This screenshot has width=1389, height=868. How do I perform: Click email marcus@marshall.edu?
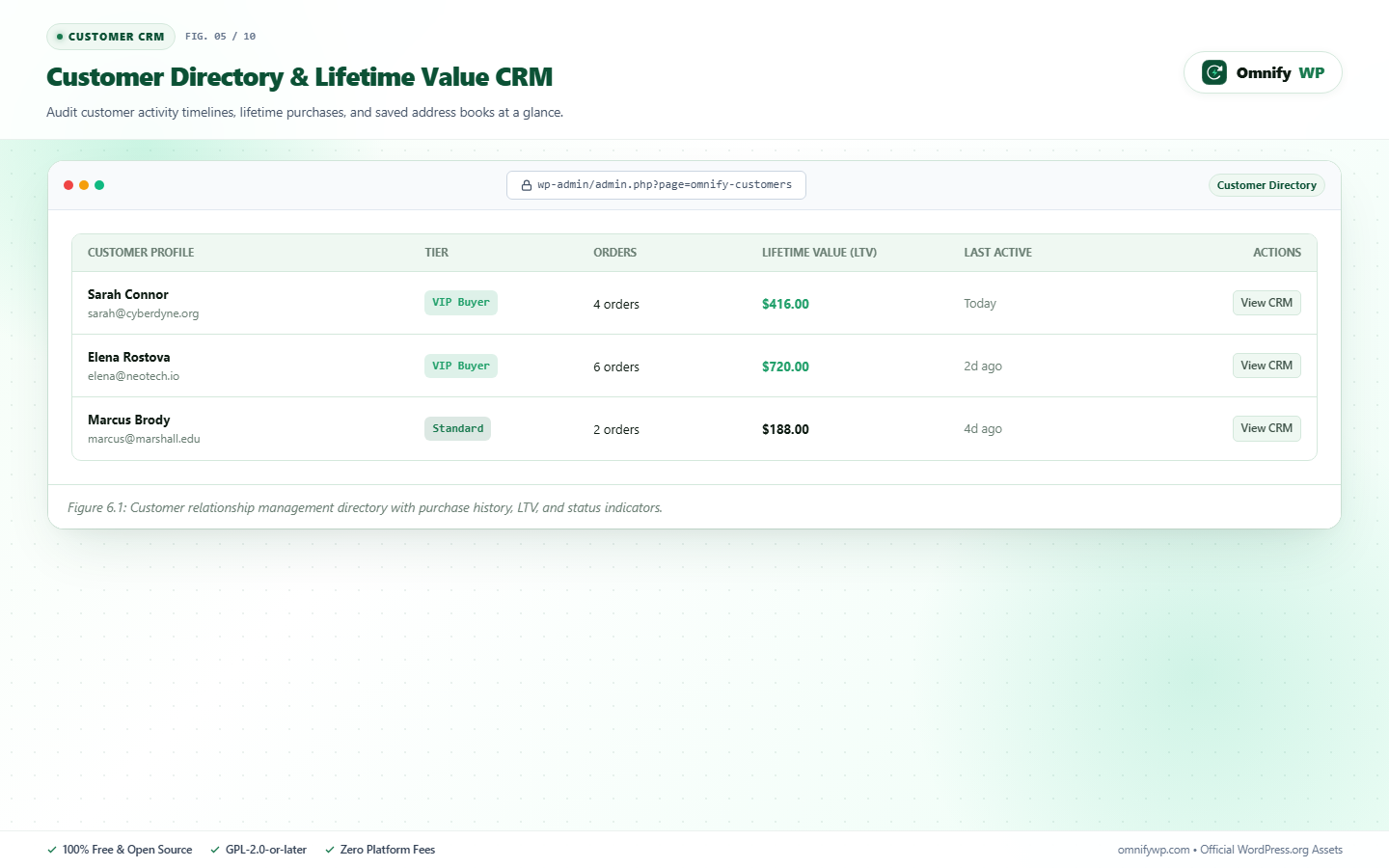(x=144, y=439)
